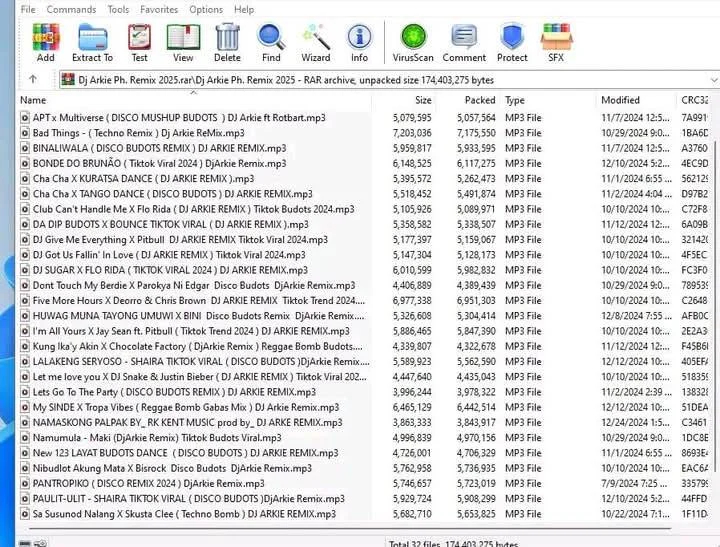Open the Favorites menu
The image size is (720, 547).
159,9
